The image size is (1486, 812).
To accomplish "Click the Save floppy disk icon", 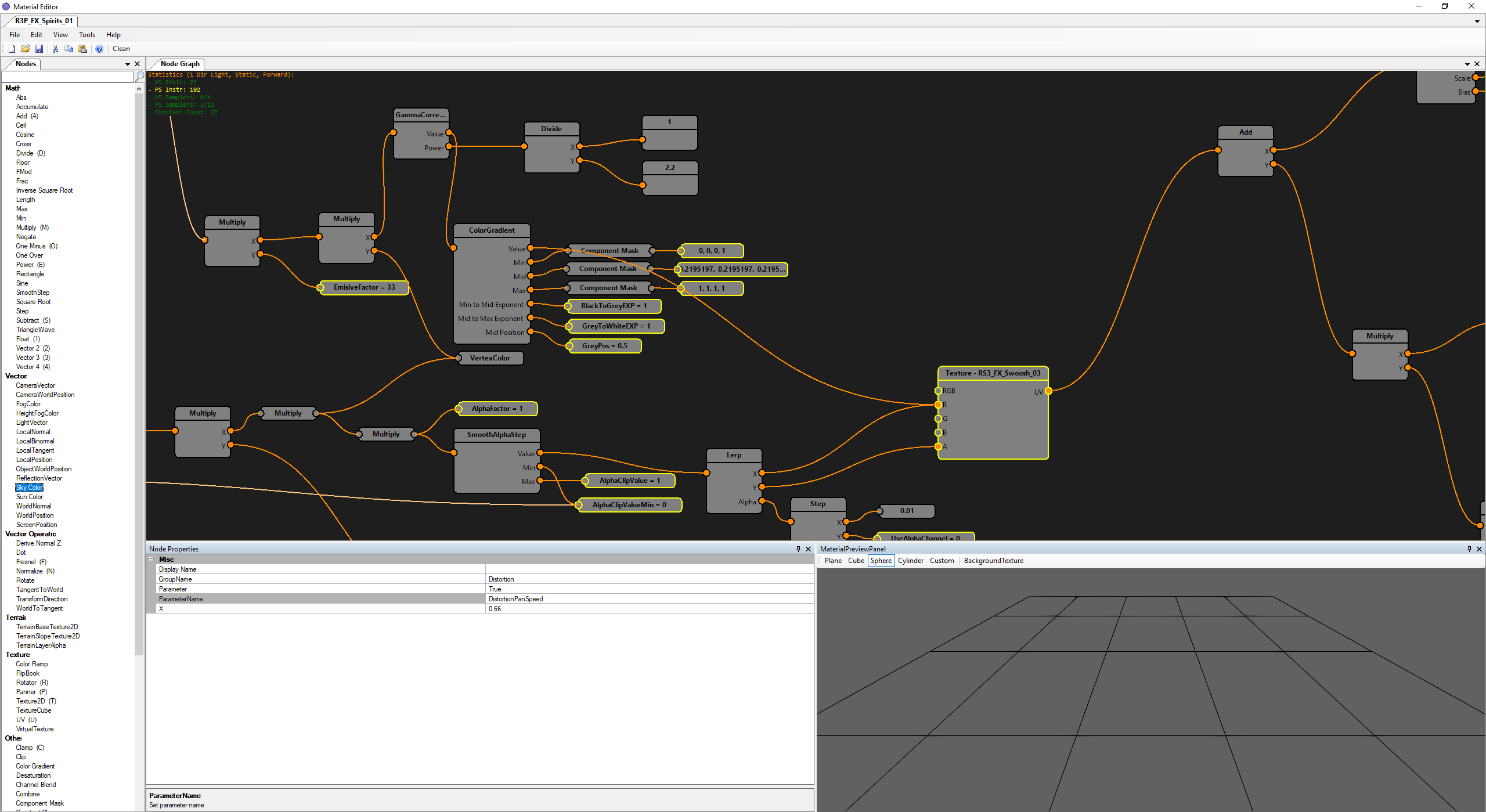I will tap(39, 49).
